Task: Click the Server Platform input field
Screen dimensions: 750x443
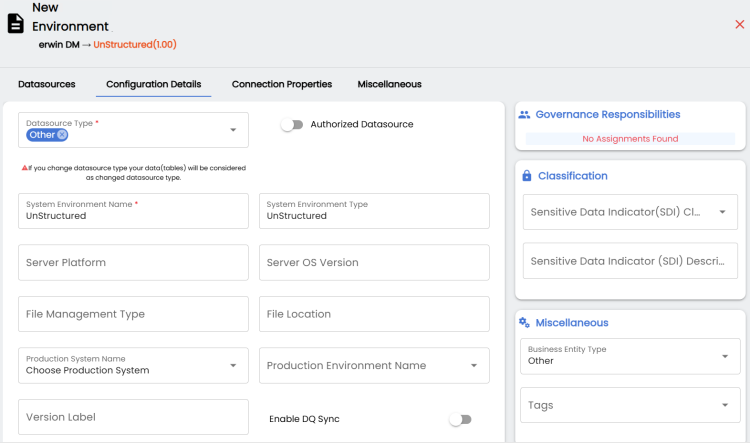Action: click(133, 263)
